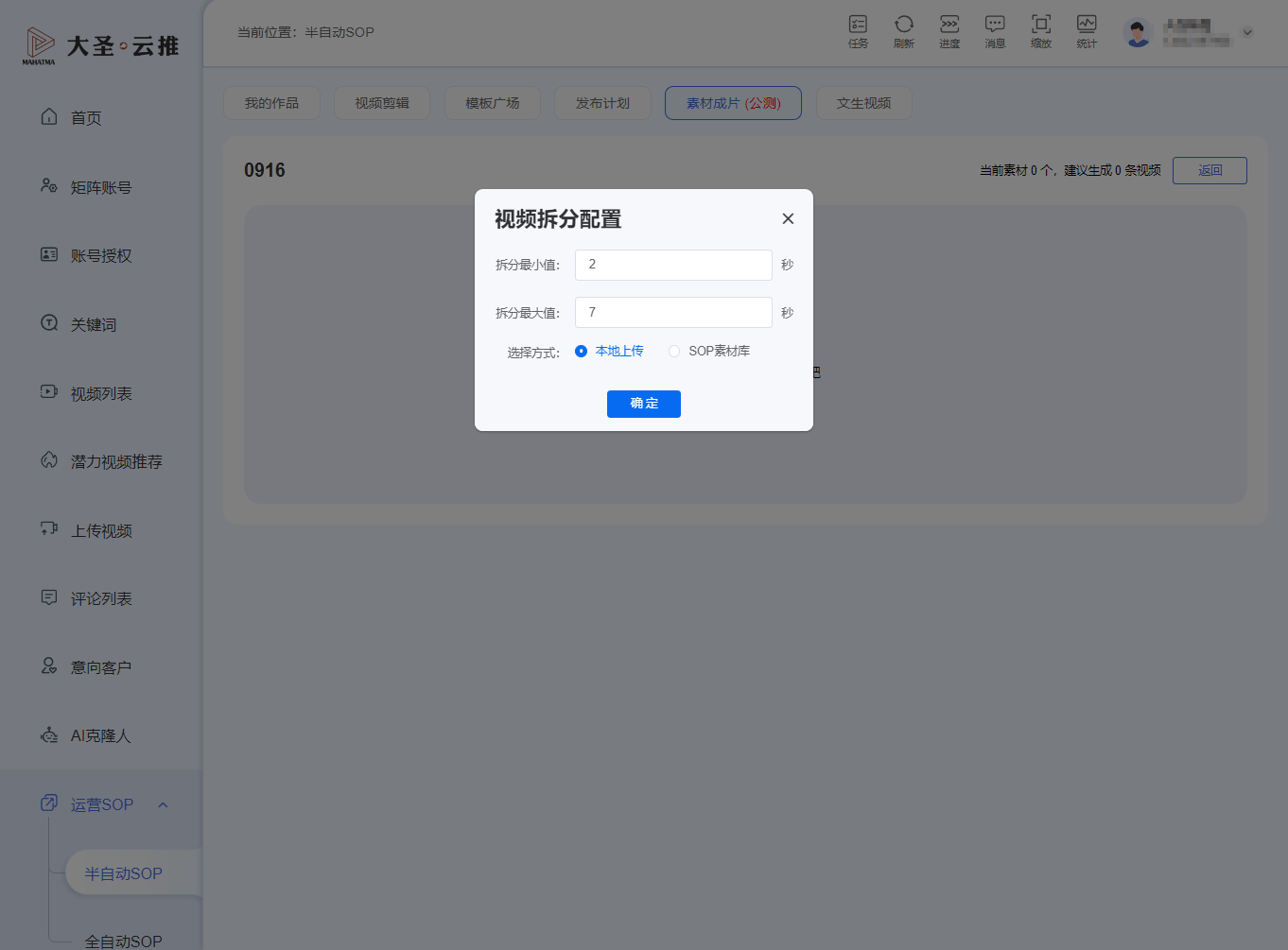Select 半自动SOP submenu item

click(124, 873)
